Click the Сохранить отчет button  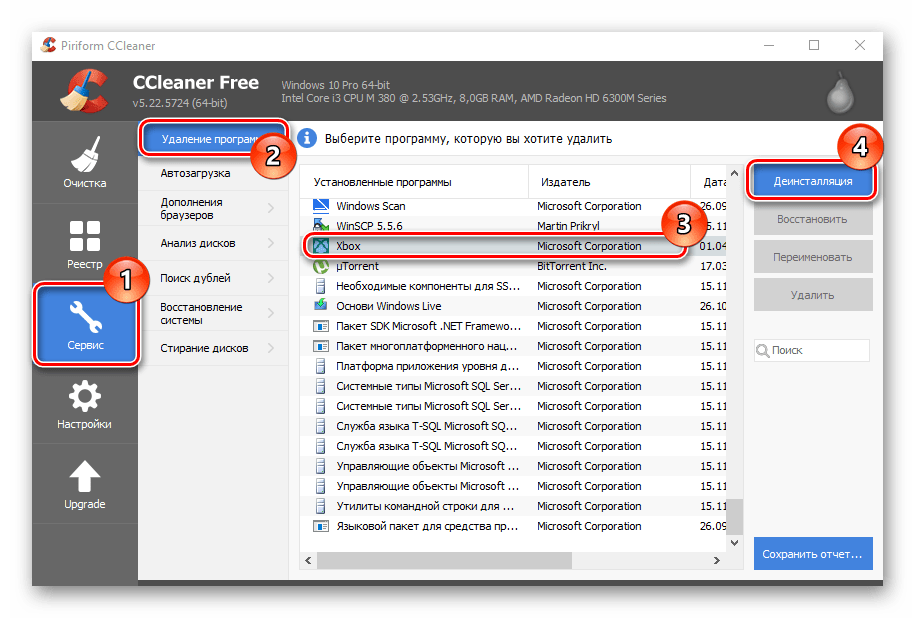[810, 553]
